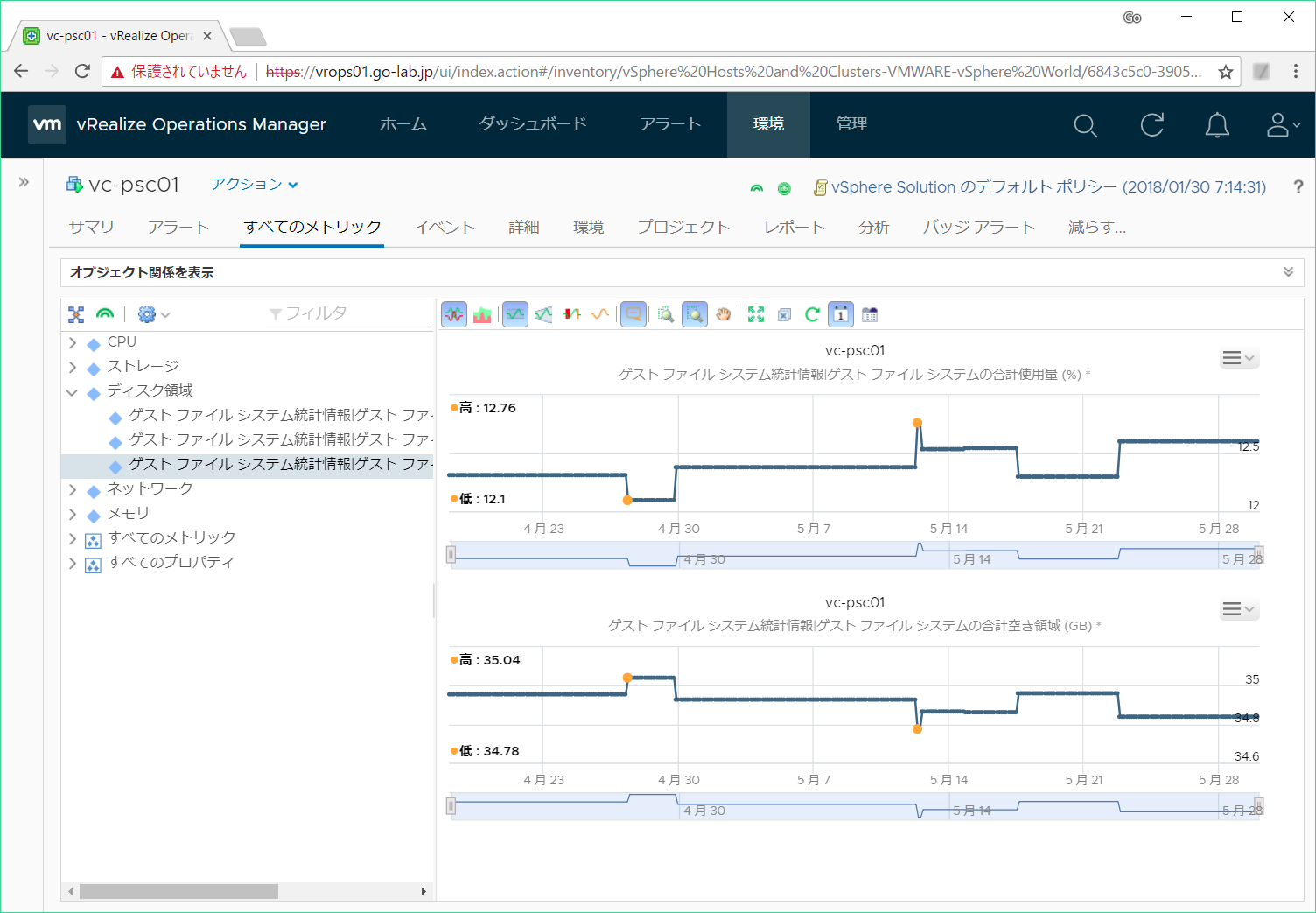Open the アクション dropdown
The width and height of the screenshot is (1316, 913).
[x=255, y=184]
